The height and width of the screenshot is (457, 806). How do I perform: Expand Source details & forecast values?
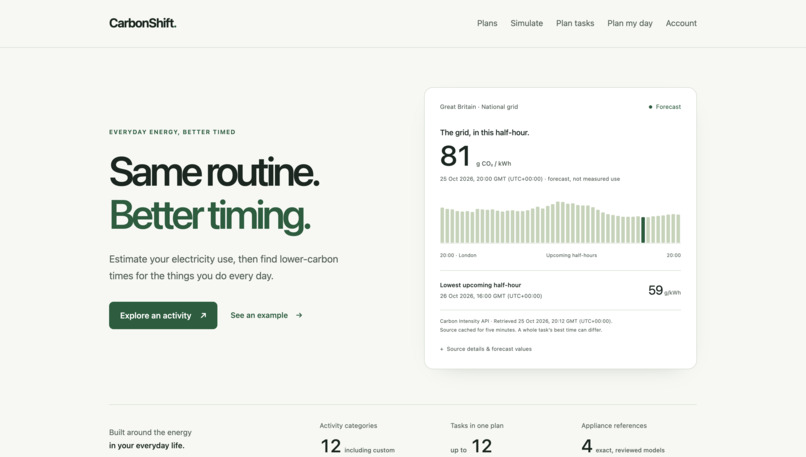(486, 349)
